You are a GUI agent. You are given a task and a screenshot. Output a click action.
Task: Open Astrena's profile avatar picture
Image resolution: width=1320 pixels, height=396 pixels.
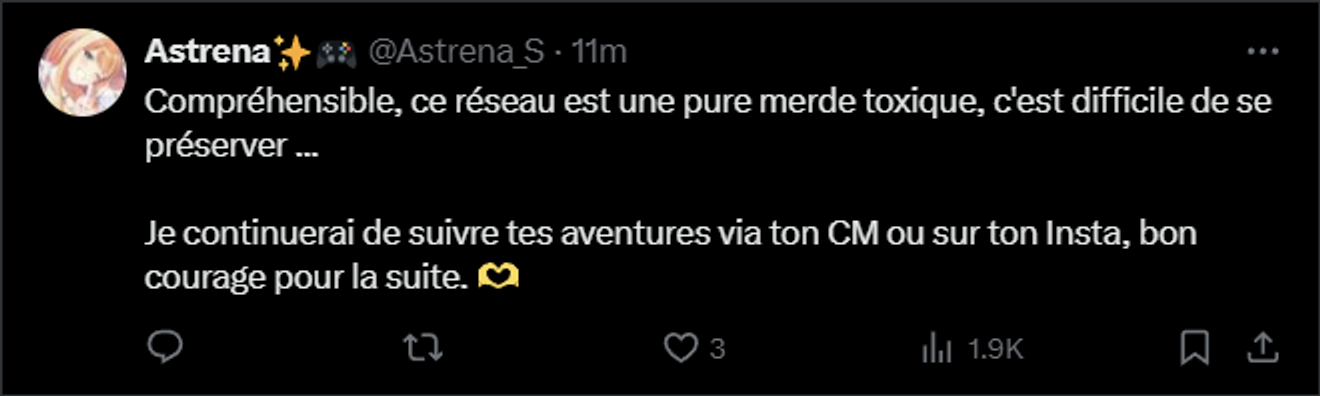82,73
